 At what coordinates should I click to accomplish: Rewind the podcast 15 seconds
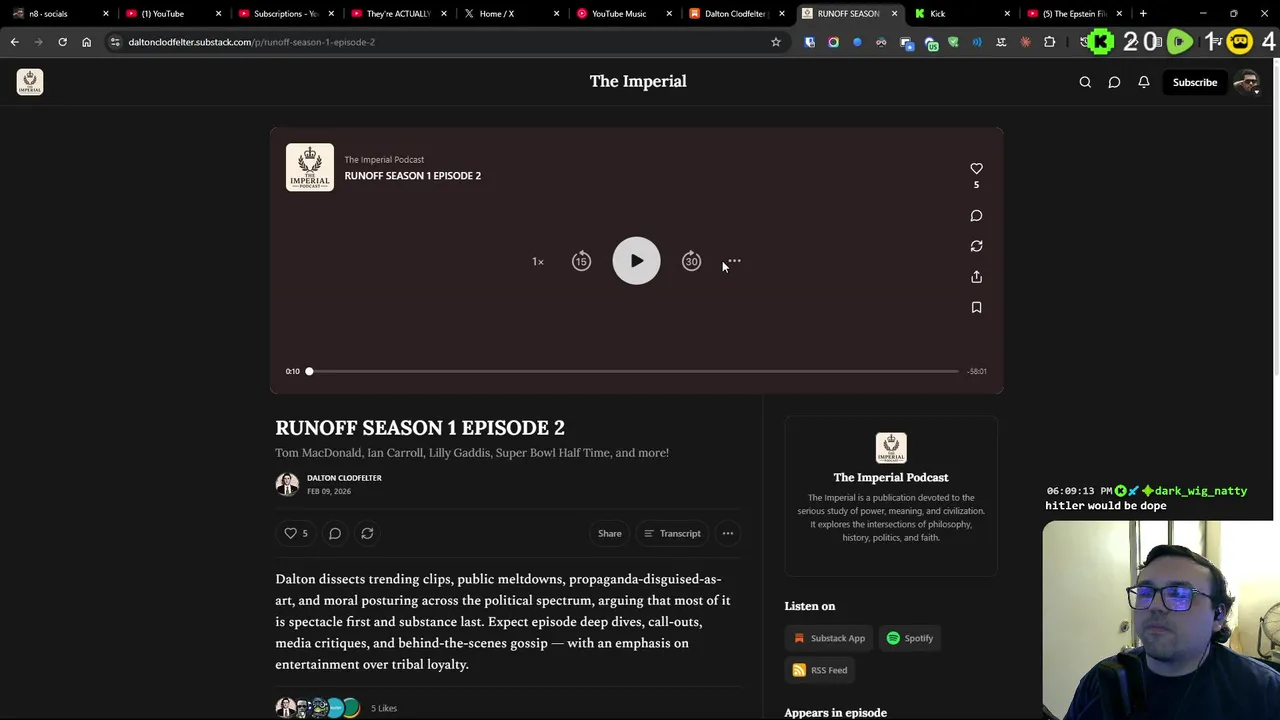tap(581, 261)
